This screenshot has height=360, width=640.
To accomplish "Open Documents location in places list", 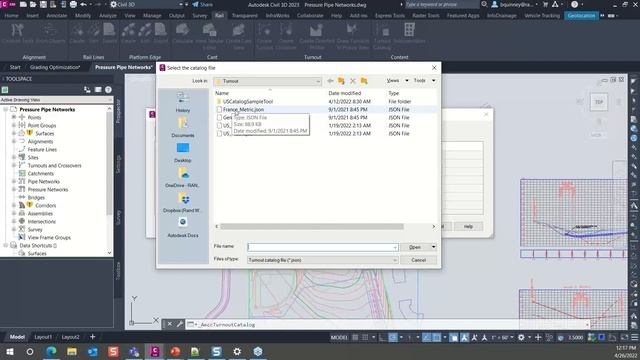I will 183,127.
